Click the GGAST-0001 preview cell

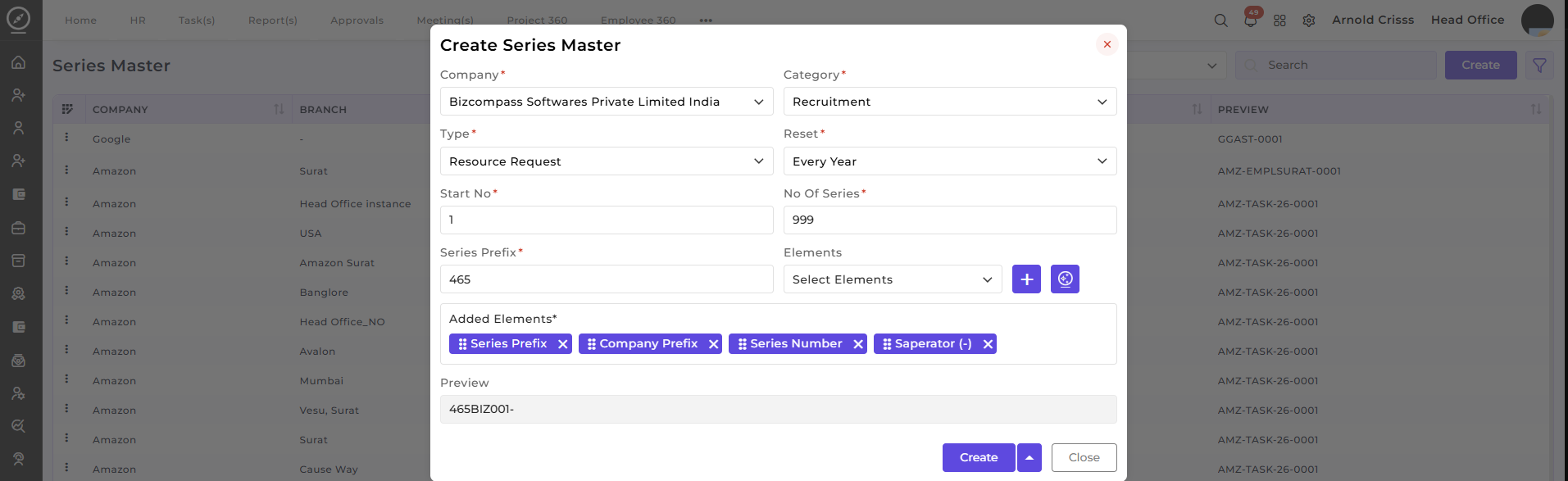[1250, 139]
